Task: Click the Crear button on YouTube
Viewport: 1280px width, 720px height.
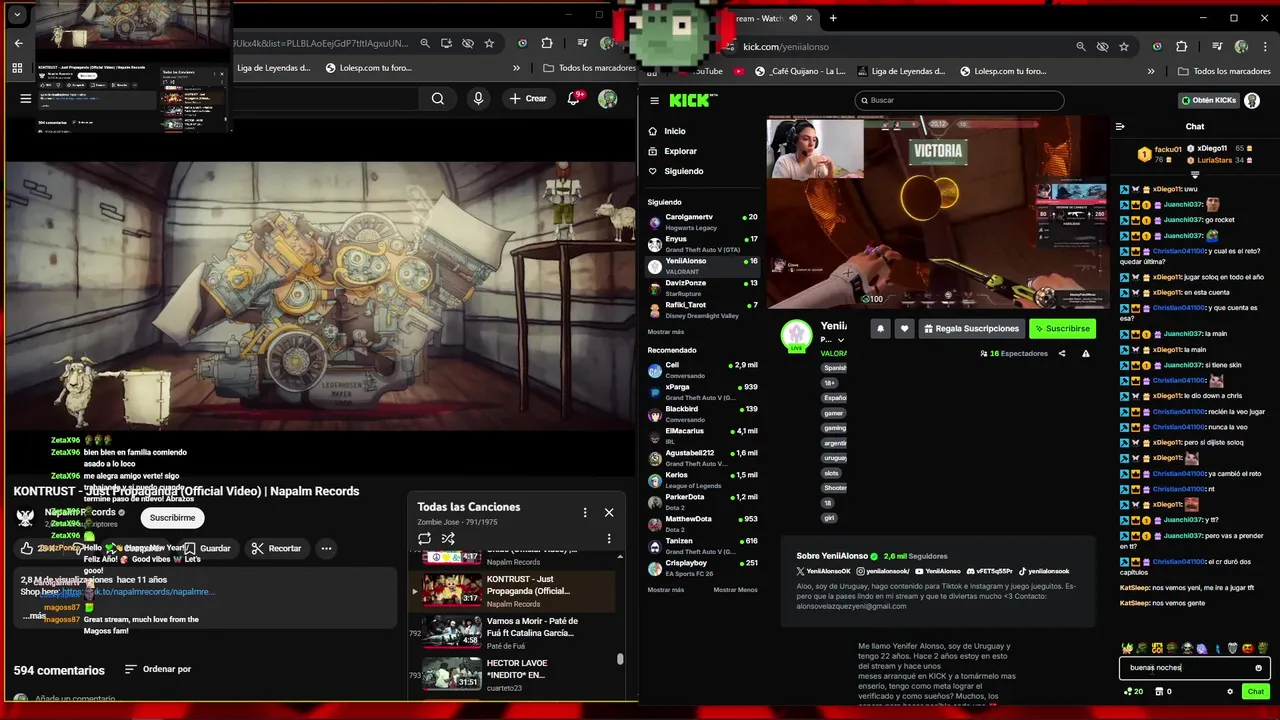Action: pos(528,98)
